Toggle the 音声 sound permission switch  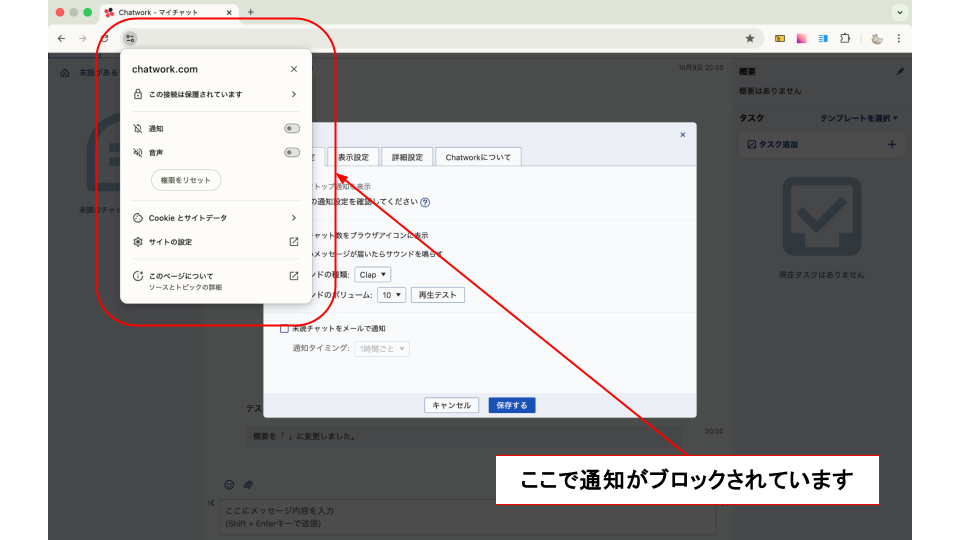291,153
